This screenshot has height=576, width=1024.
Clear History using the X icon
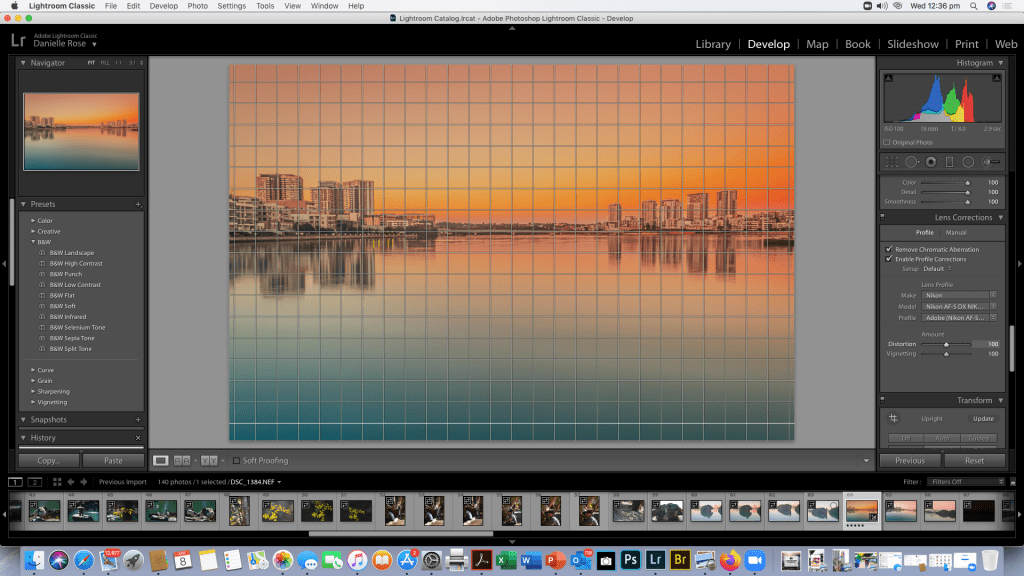point(138,438)
